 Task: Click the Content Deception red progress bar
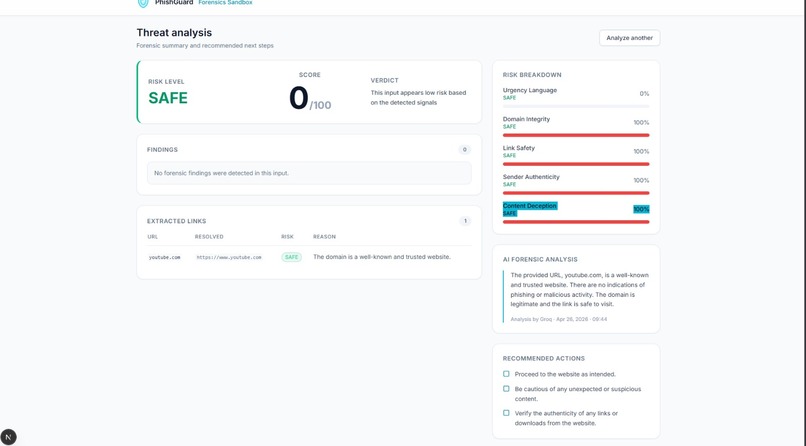576,222
